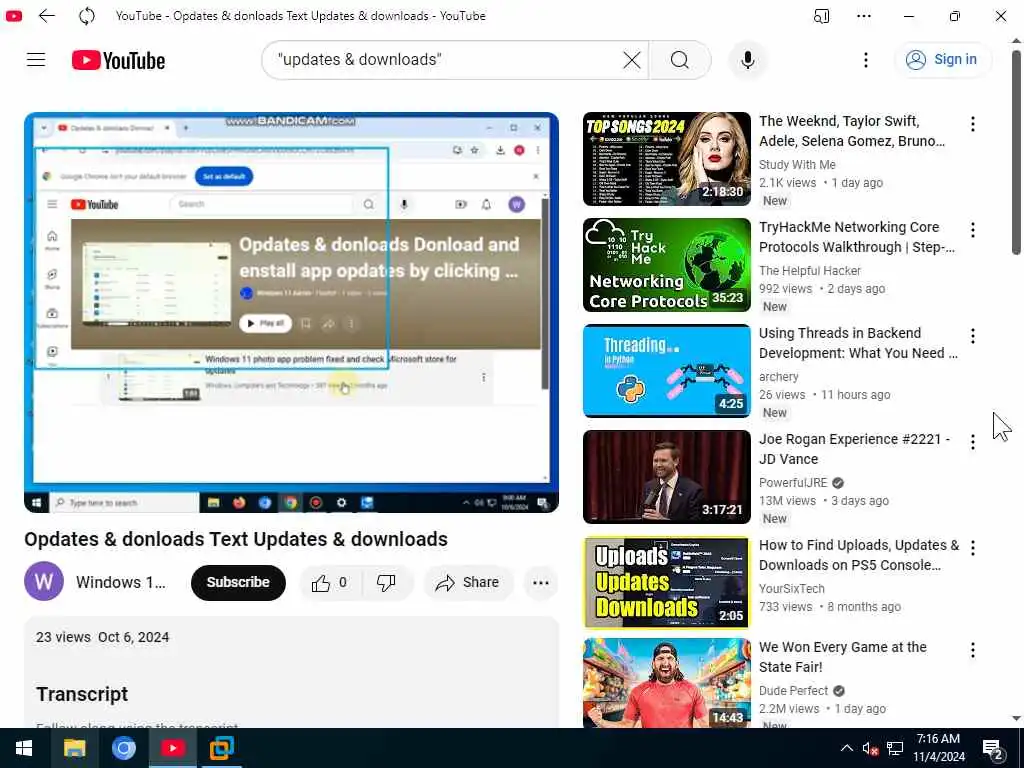The height and width of the screenshot is (768, 1024).
Task: Reload the page with the refresh icon
Action: [86, 16]
